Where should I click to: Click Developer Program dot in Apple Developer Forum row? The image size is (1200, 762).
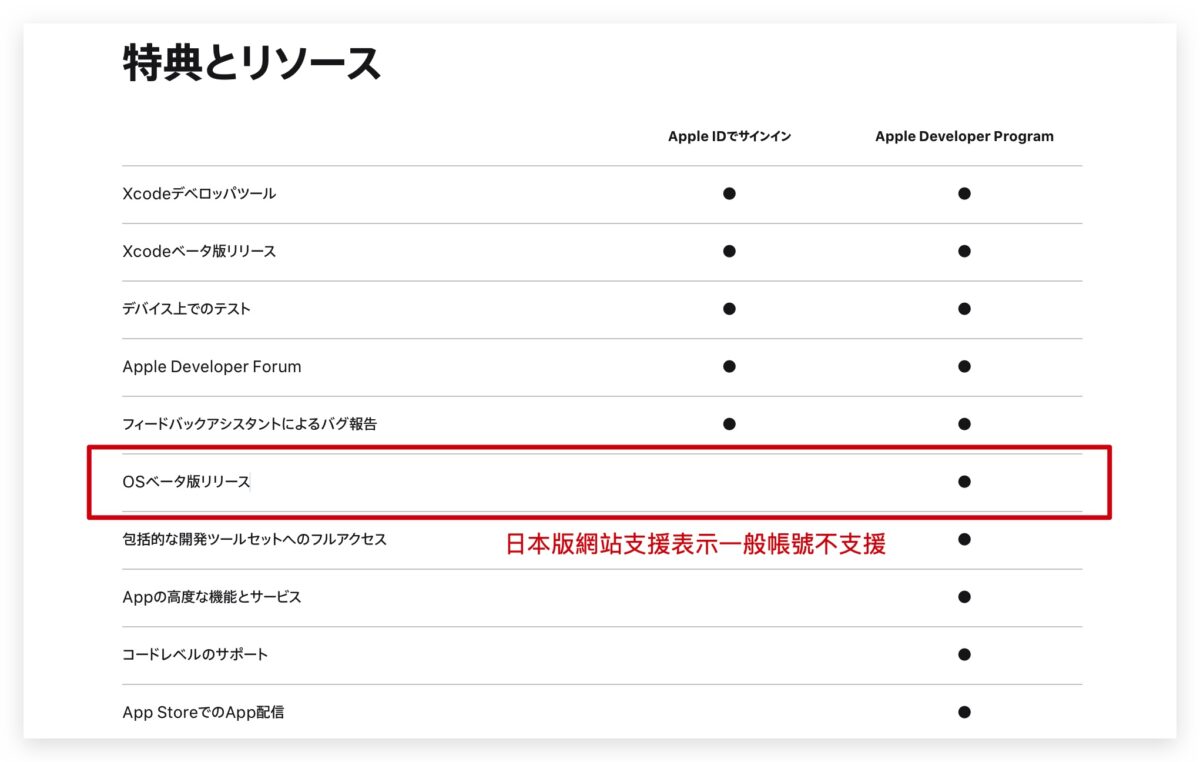[x=964, y=366]
